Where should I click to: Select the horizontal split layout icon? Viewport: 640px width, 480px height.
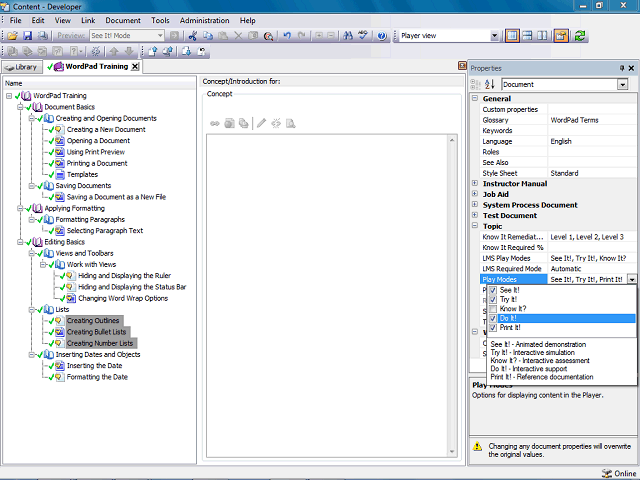(x=527, y=36)
